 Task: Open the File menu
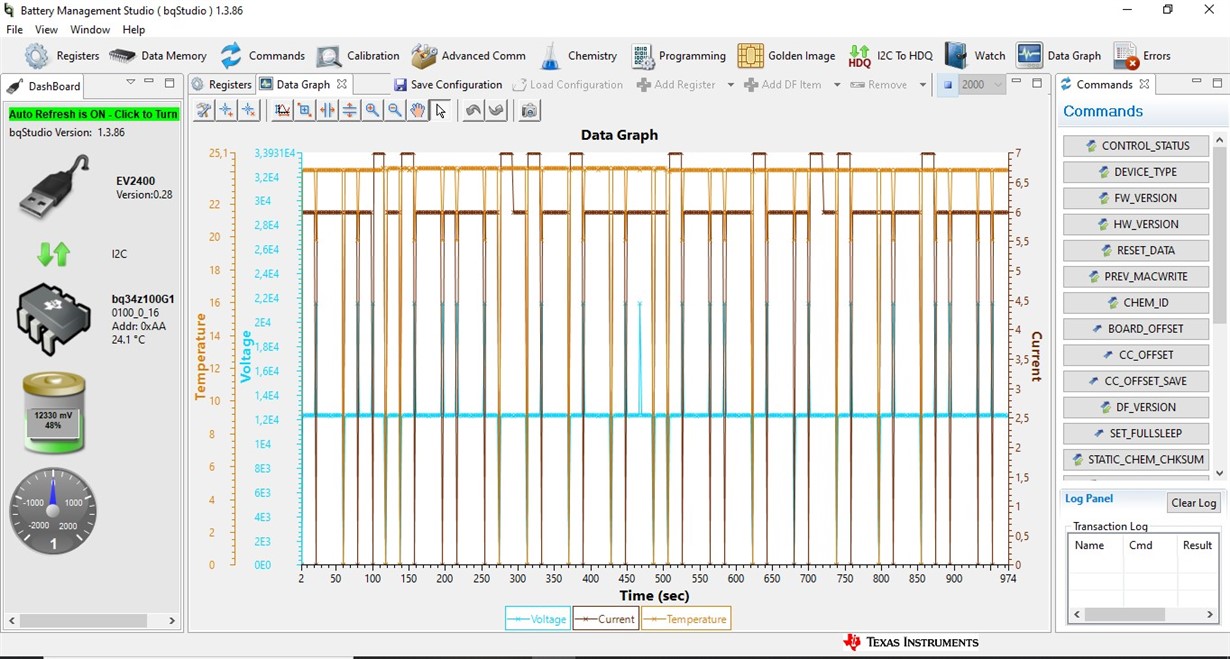coord(14,30)
